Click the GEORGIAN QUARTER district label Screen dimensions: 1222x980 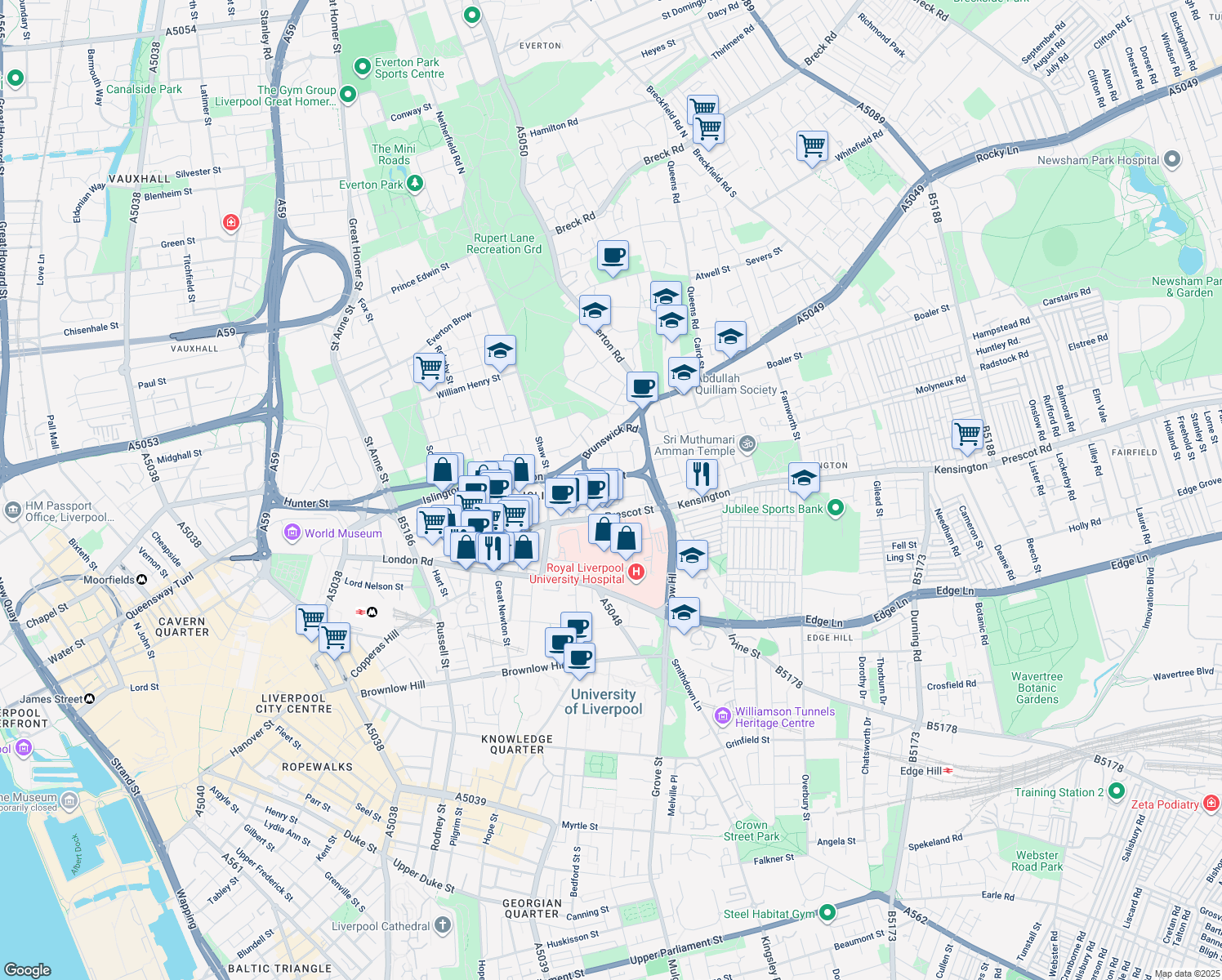532,909
